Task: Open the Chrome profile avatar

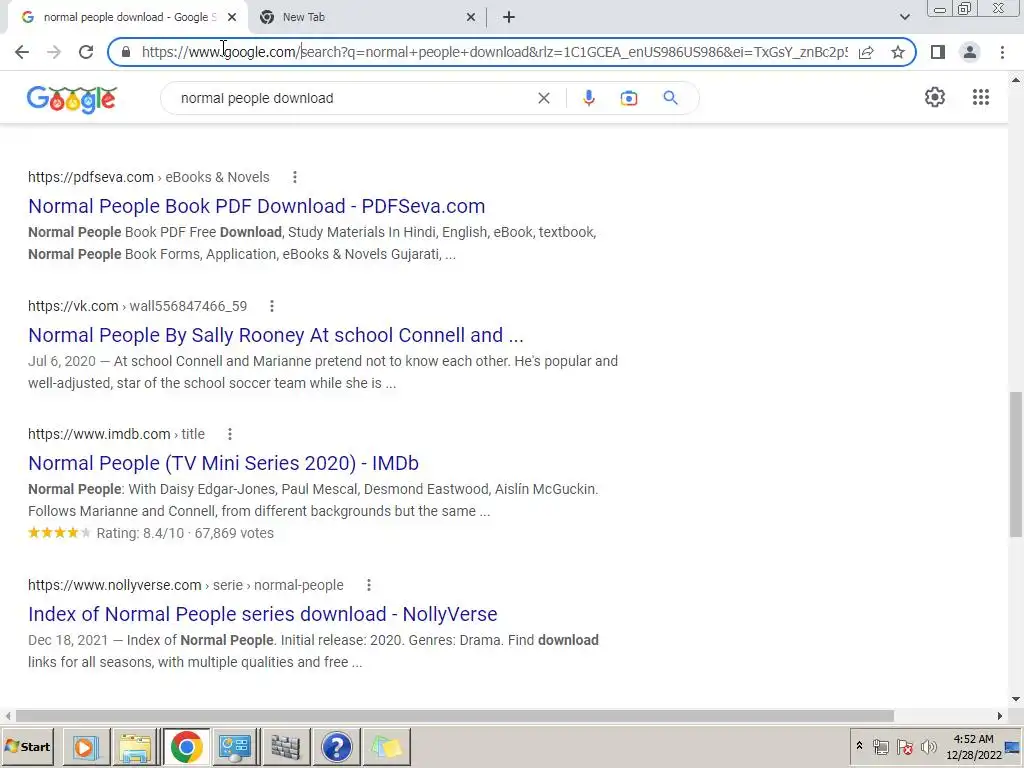Action: coord(970,52)
